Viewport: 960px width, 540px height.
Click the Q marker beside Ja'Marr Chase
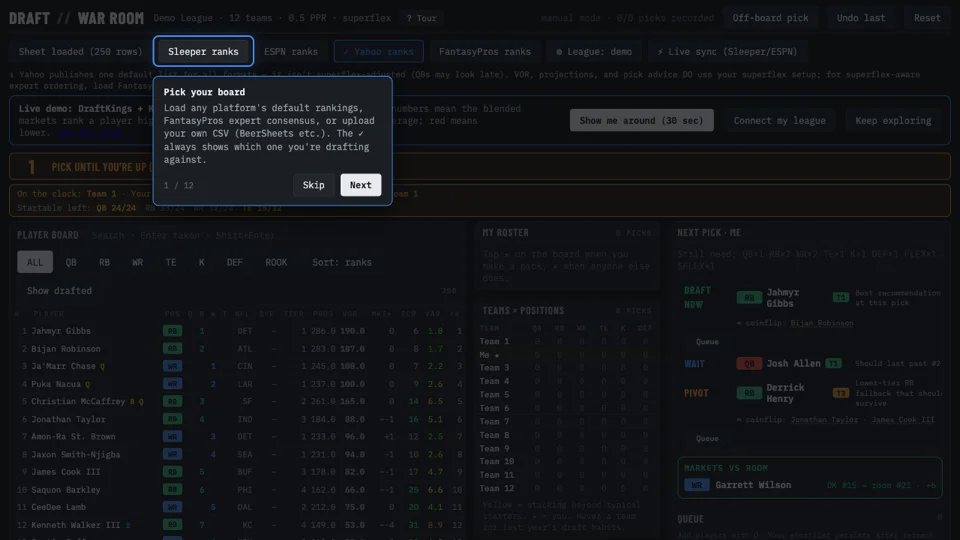click(x=102, y=367)
